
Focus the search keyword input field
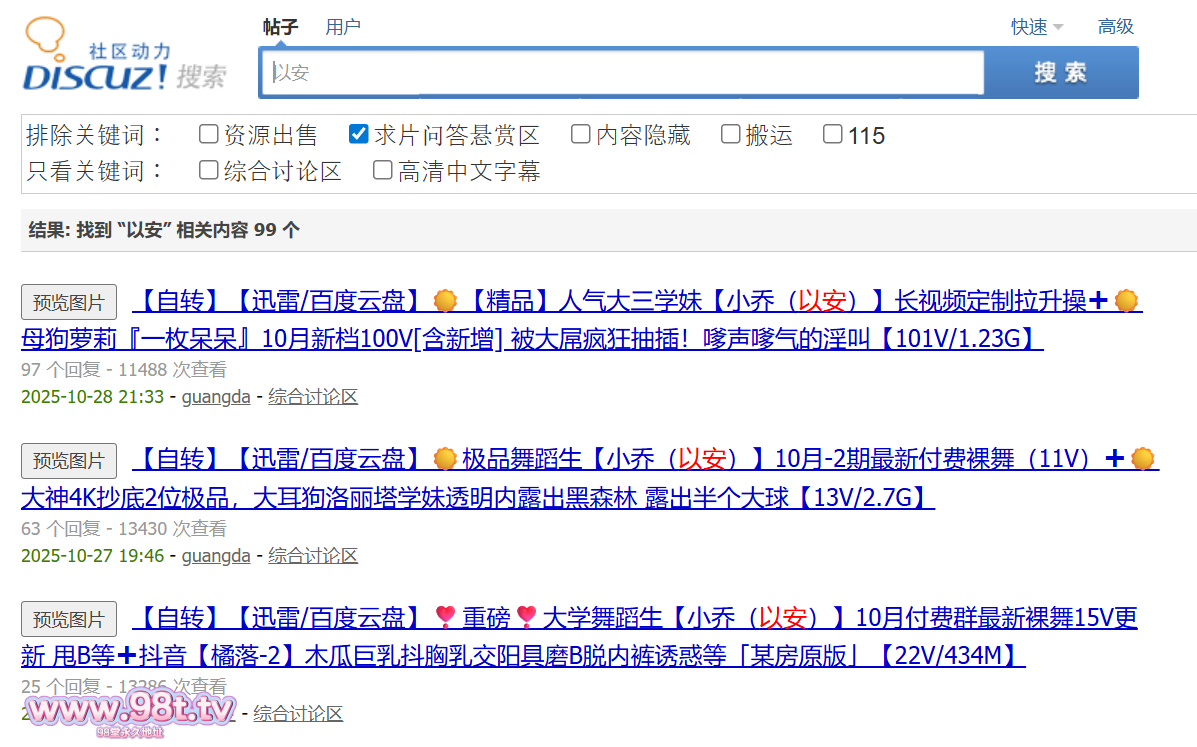coord(624,73)
